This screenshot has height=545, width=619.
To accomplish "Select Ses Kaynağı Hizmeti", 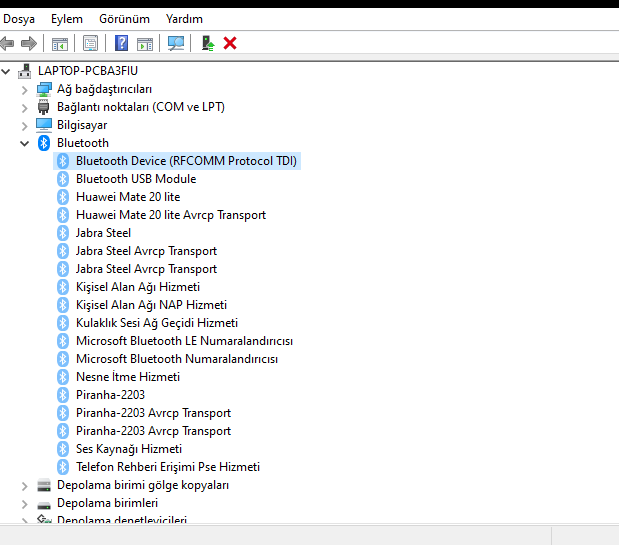I will 129,449.
